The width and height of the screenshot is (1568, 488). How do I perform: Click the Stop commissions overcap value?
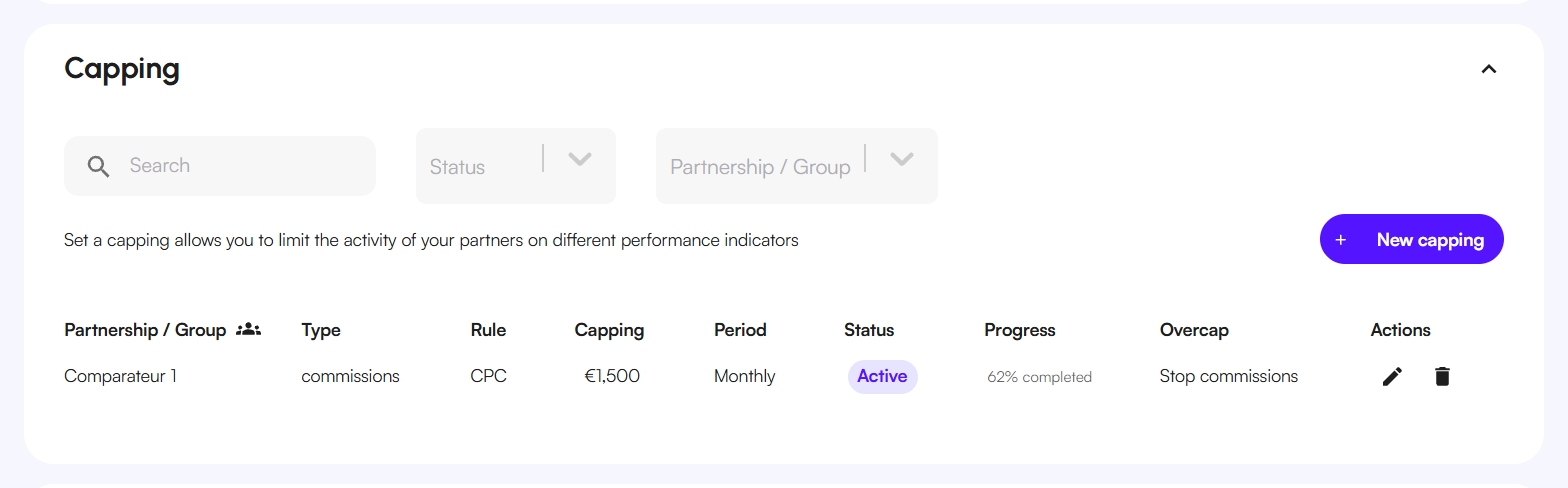coord(1229,377)
